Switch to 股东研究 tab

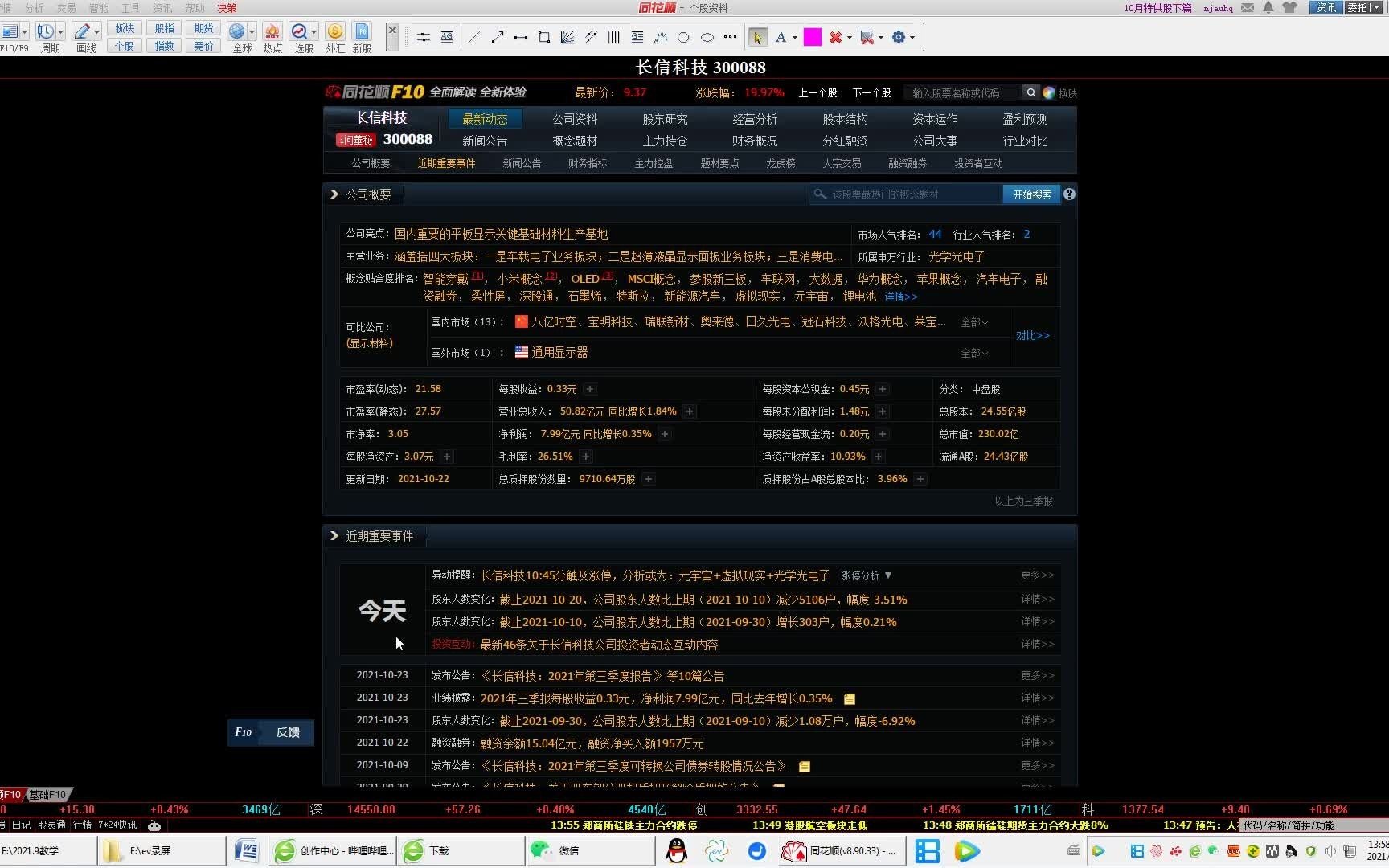click(665, 119)
